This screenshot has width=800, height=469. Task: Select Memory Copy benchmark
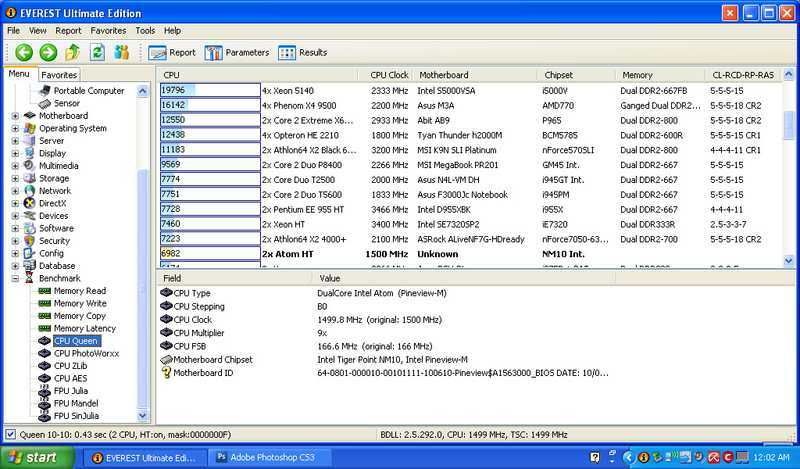coord(80,316)
